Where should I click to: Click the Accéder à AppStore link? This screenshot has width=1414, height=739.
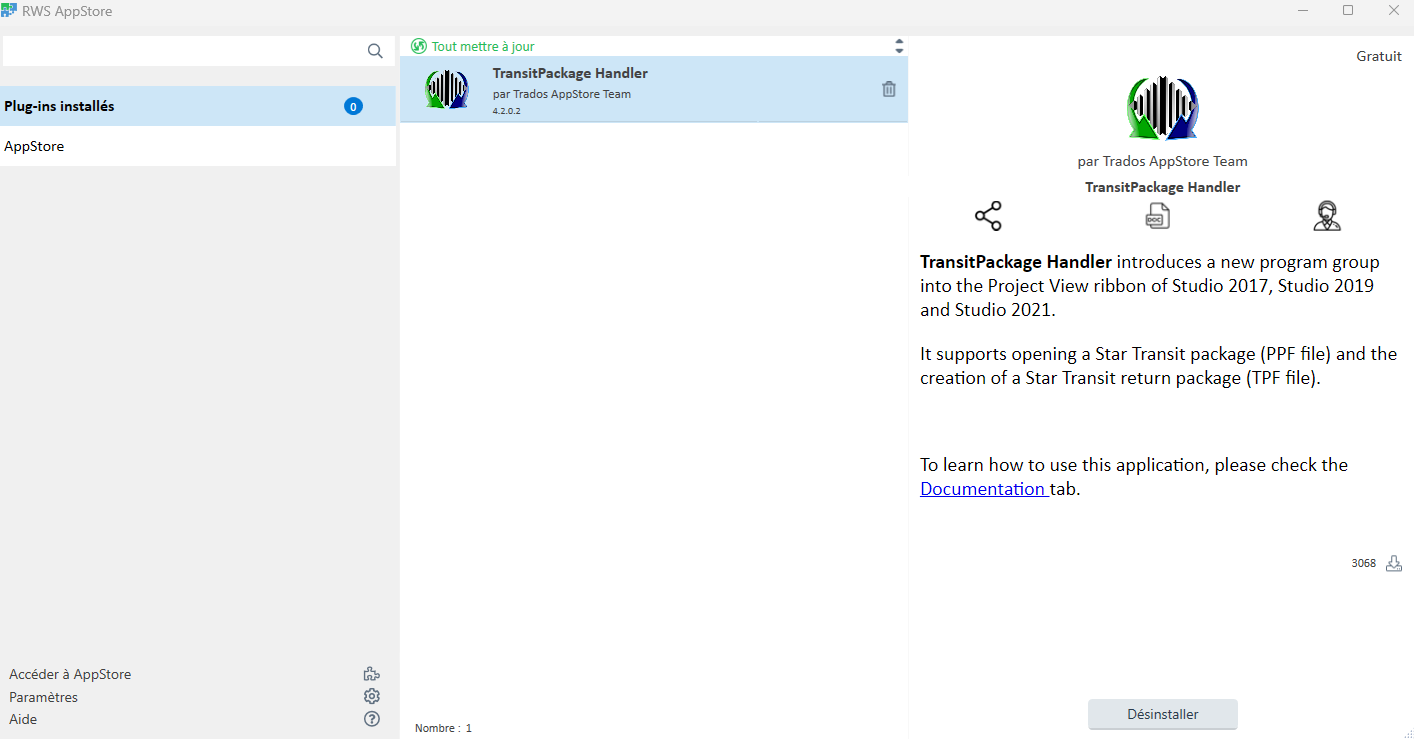pos(70,674)
